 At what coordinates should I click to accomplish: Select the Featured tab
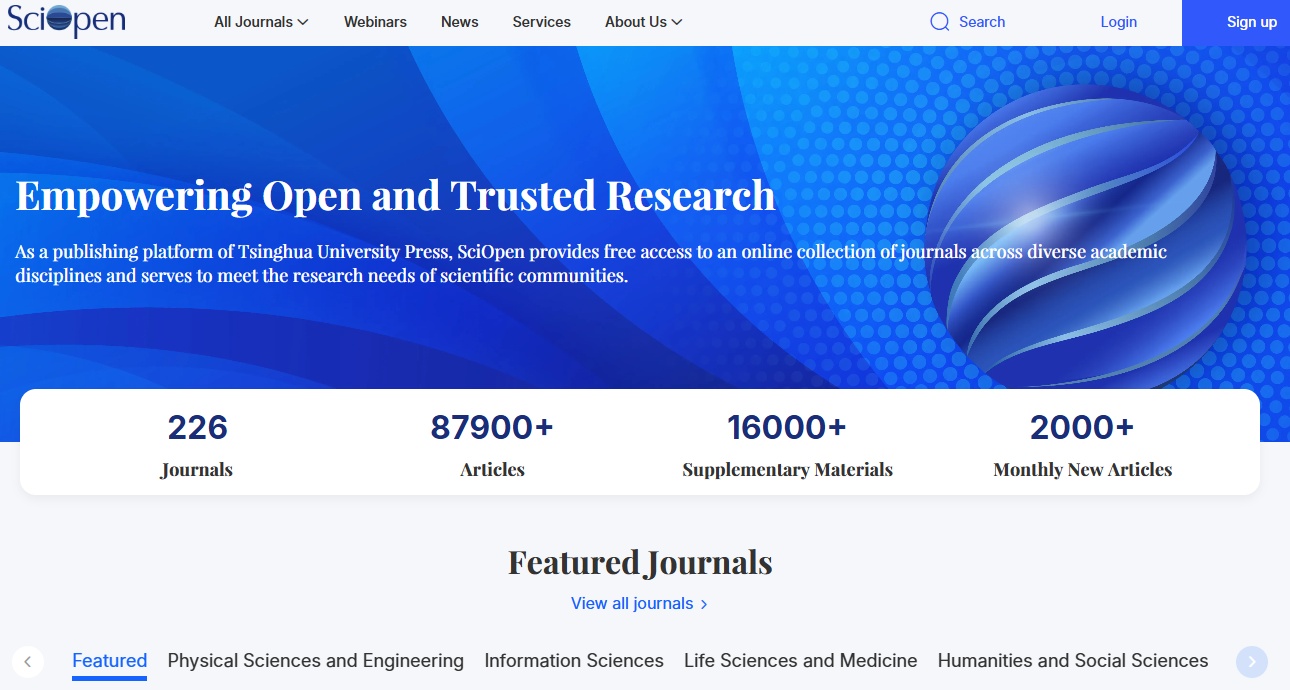[110, 661]
